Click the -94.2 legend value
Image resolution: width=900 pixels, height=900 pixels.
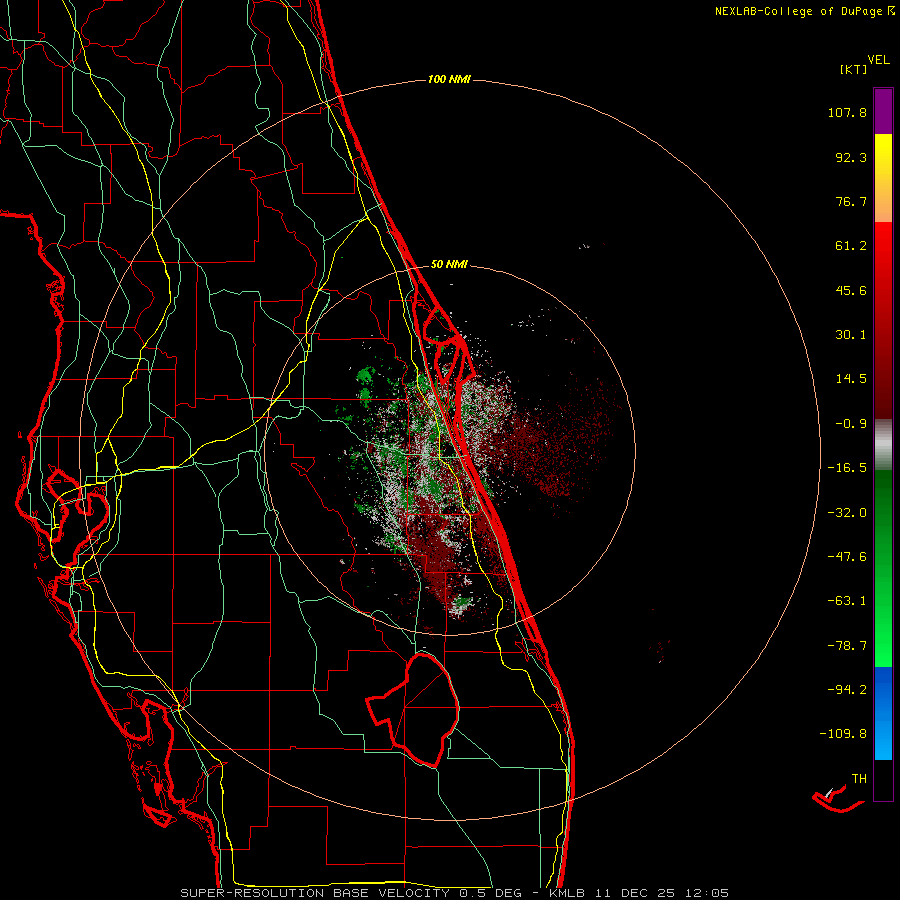(847, 689)
